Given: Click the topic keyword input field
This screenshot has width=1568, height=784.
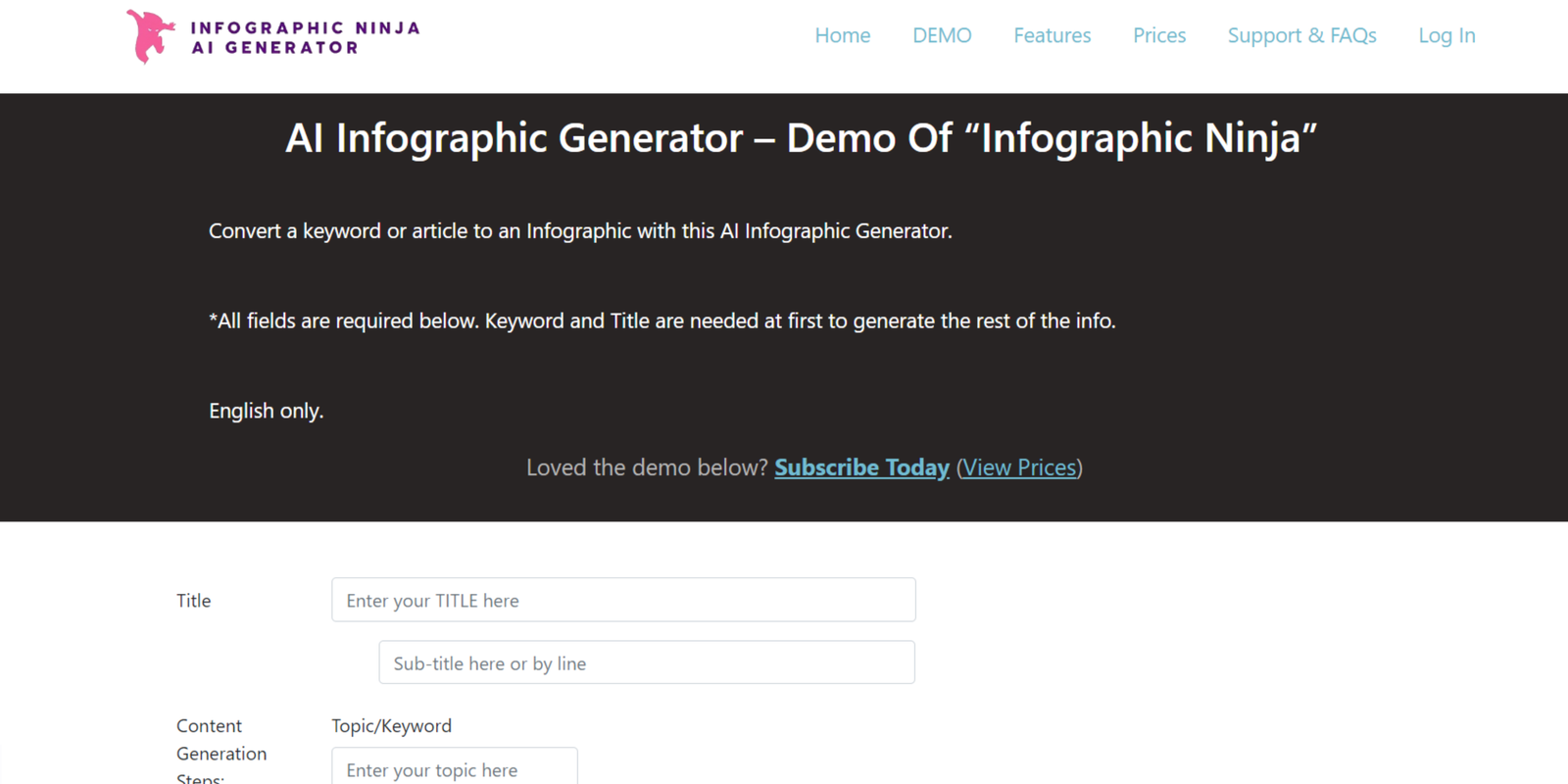Looking at the screenshot, I should [x=455, y=766].
